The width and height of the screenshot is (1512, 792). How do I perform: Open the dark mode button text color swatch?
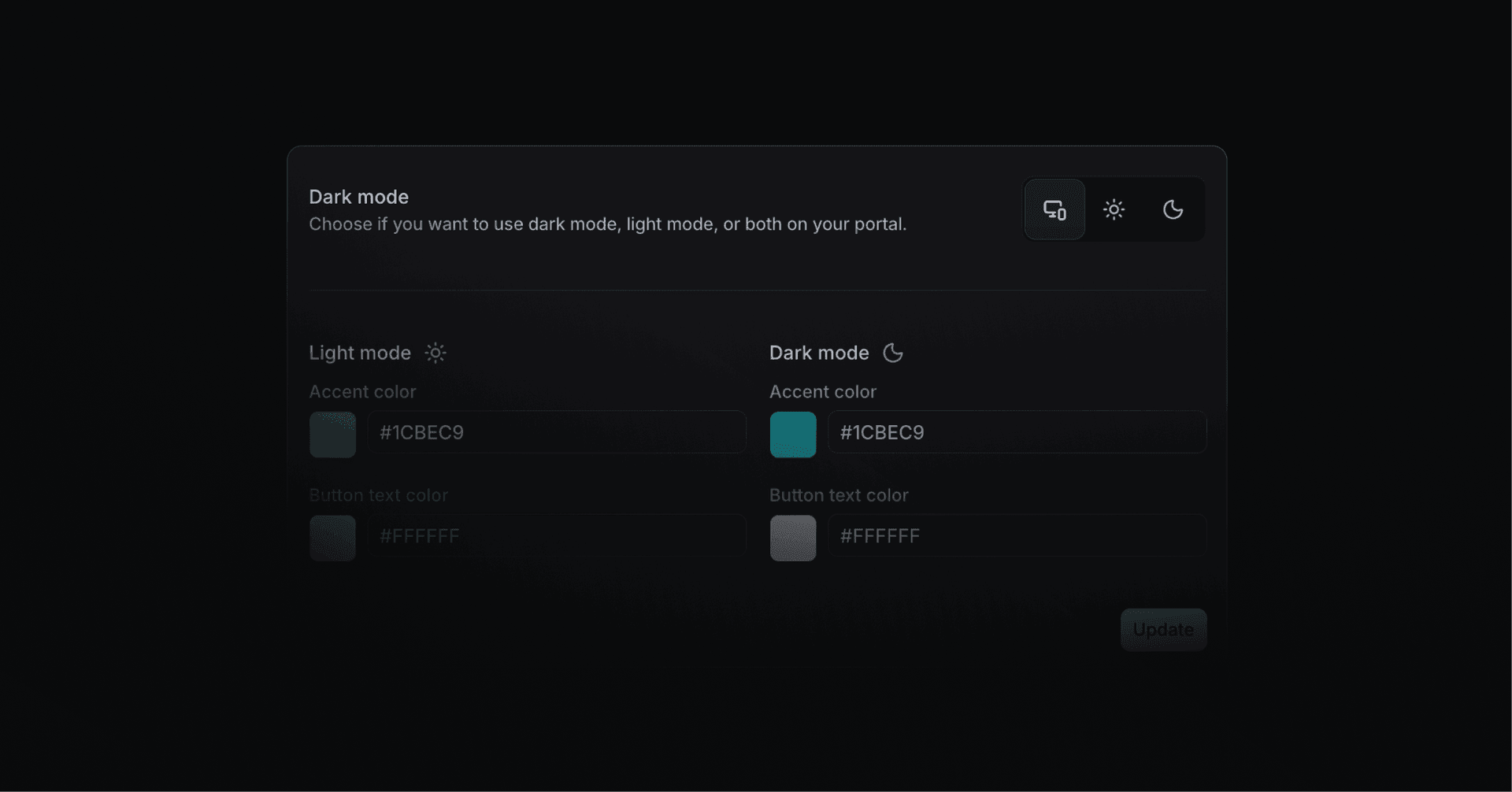(x=793, y=538)
